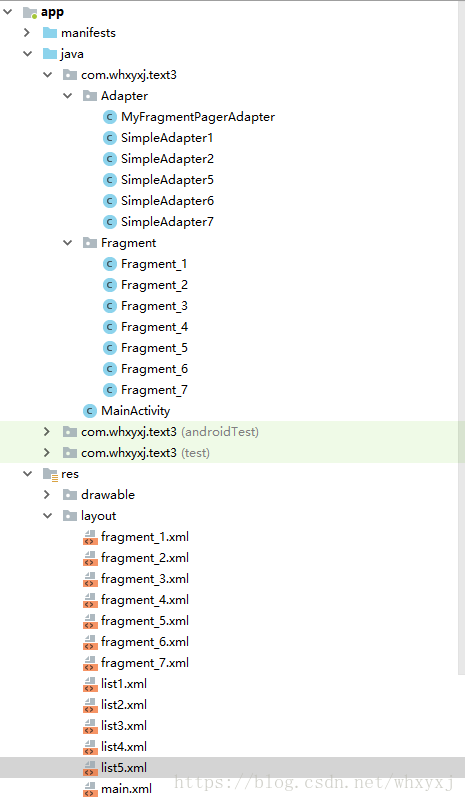Select list2.xml layout file
This screenshot has height=802, width=465.
tap(124, 704)
